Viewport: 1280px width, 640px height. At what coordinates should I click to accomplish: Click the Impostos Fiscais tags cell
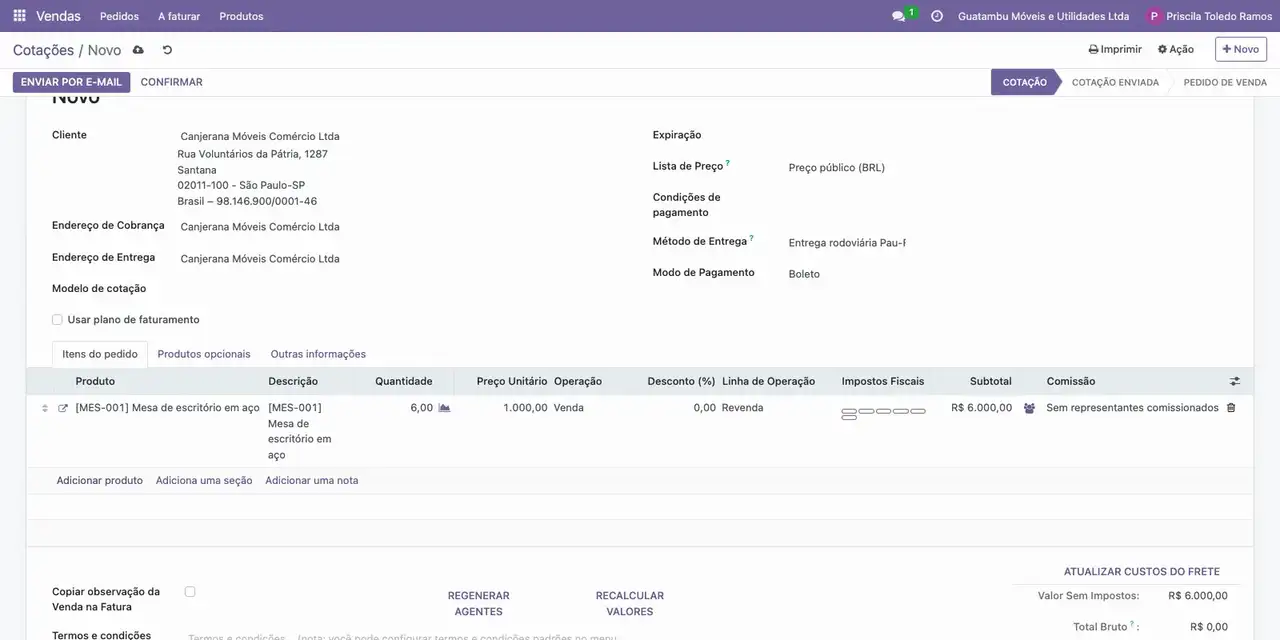coord(884,413)
